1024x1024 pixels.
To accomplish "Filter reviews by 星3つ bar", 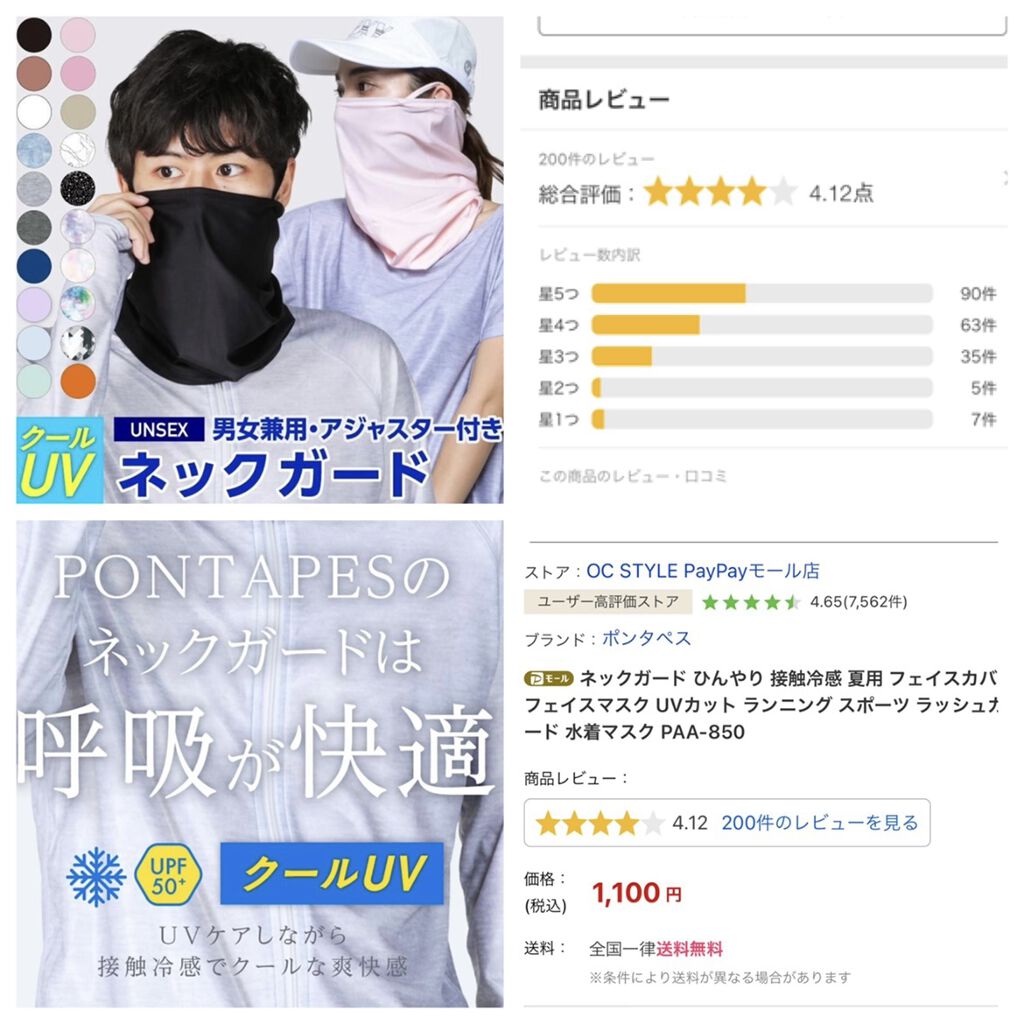I will 761,356.
